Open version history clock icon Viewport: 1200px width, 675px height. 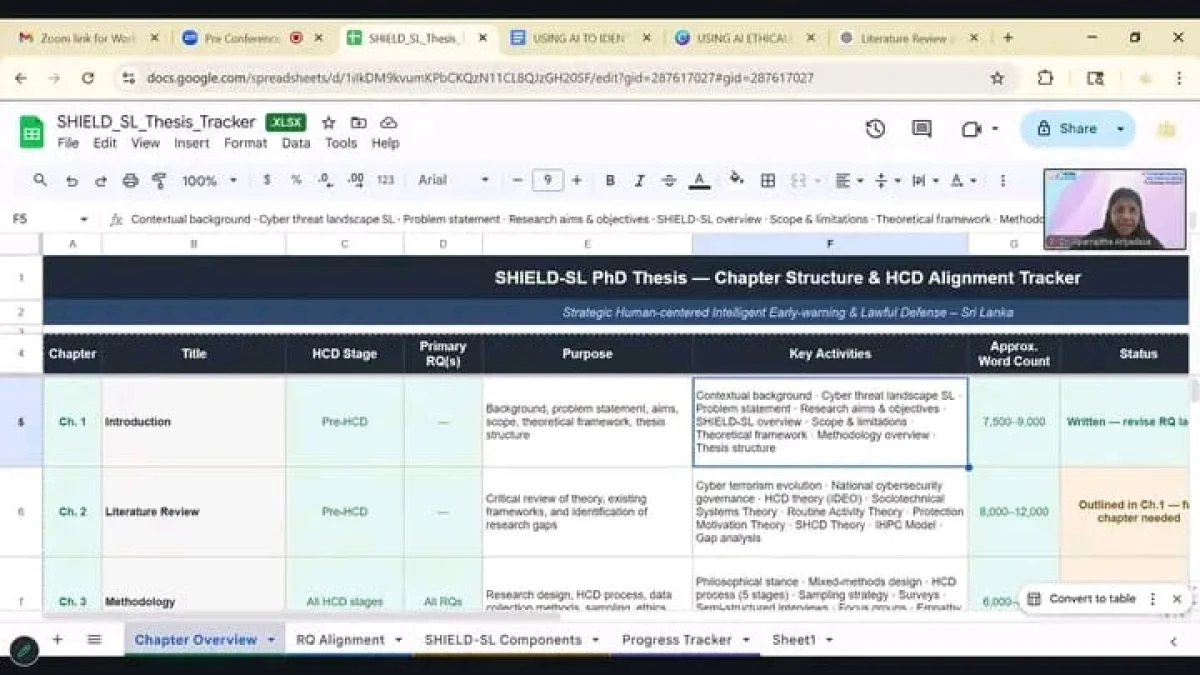(x=875, y=129)
